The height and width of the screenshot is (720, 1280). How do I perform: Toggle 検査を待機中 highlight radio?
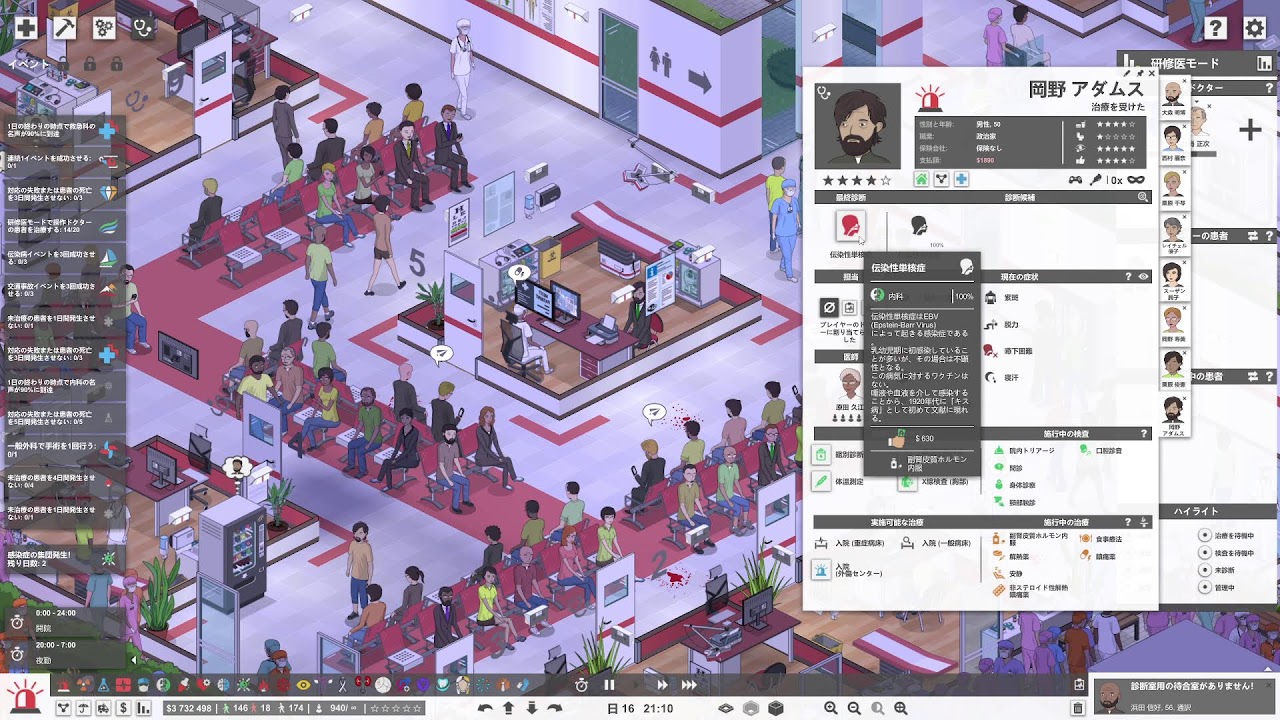coord(1204,553)
